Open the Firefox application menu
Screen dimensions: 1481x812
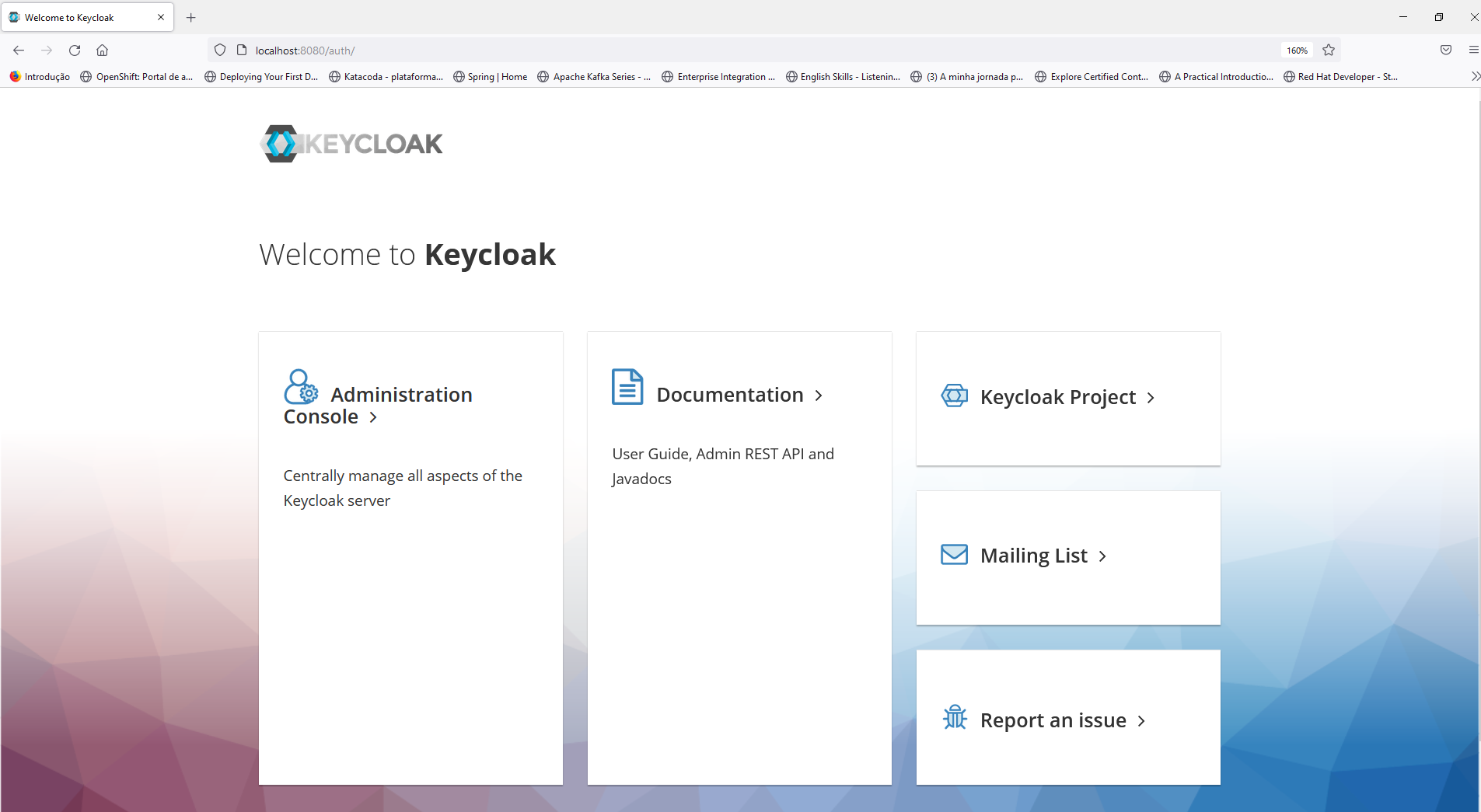(x=1474, y=50)
